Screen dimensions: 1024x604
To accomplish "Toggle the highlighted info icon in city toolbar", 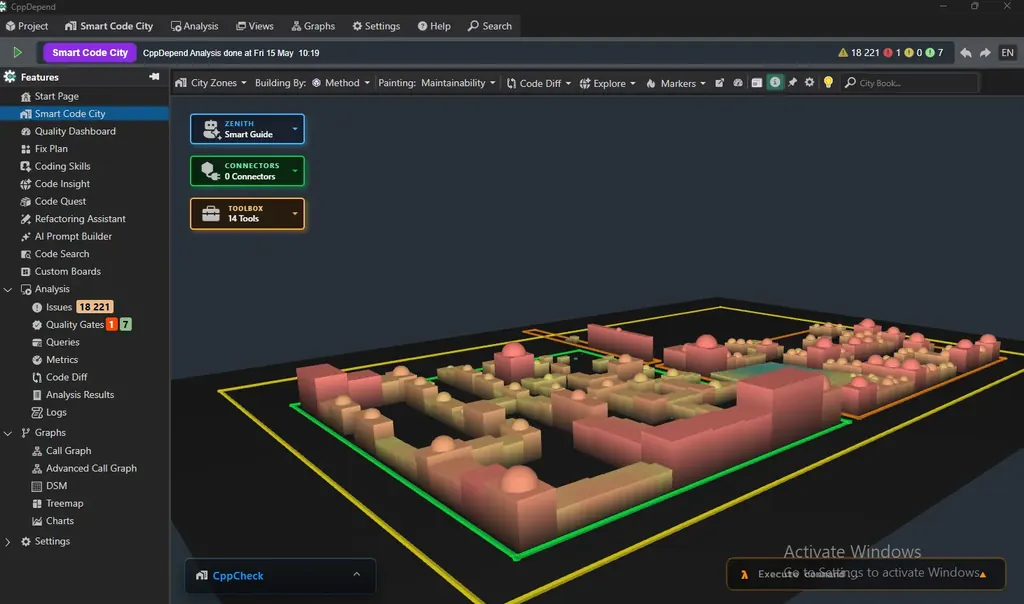I will tap(775, 82).
